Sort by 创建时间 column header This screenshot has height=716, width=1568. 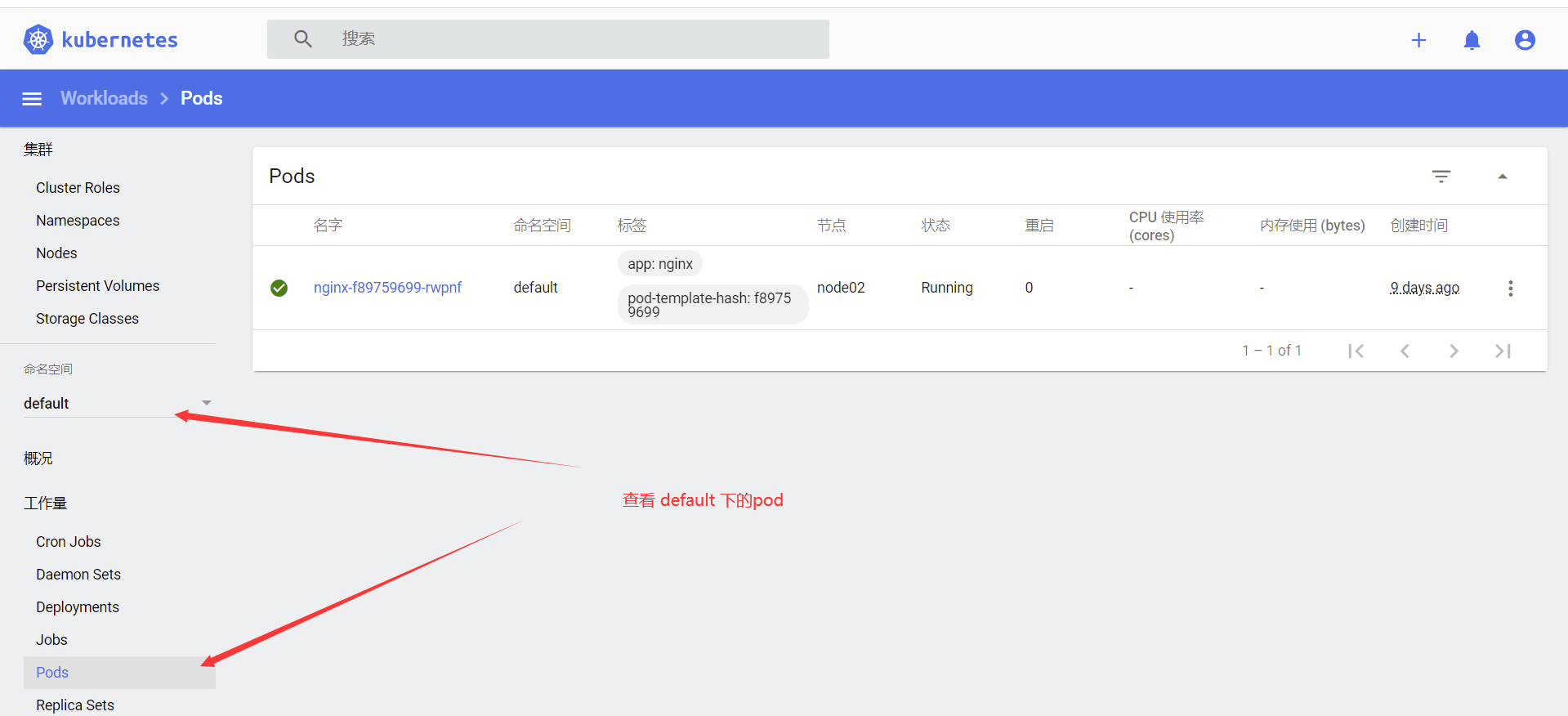(1419, 226)
